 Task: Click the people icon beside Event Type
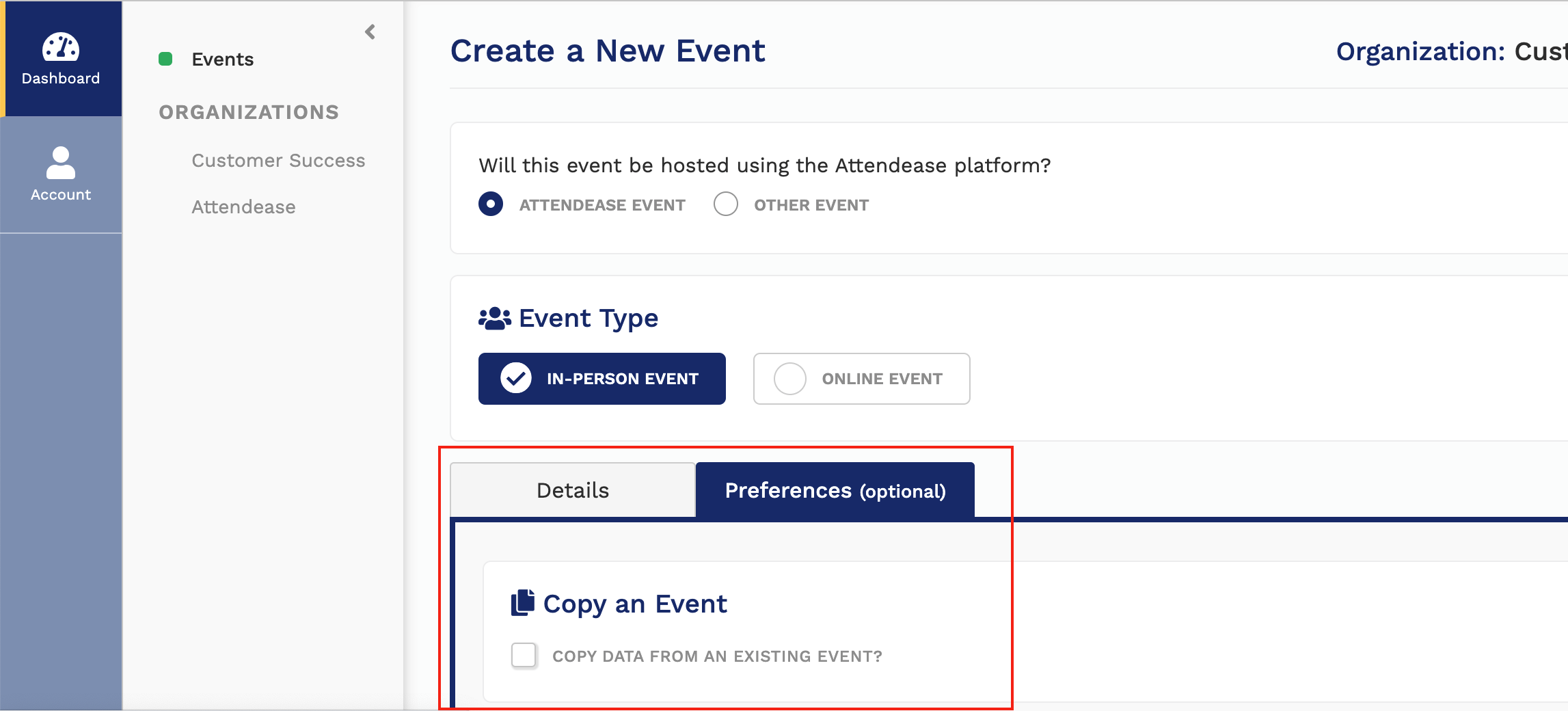494,317
